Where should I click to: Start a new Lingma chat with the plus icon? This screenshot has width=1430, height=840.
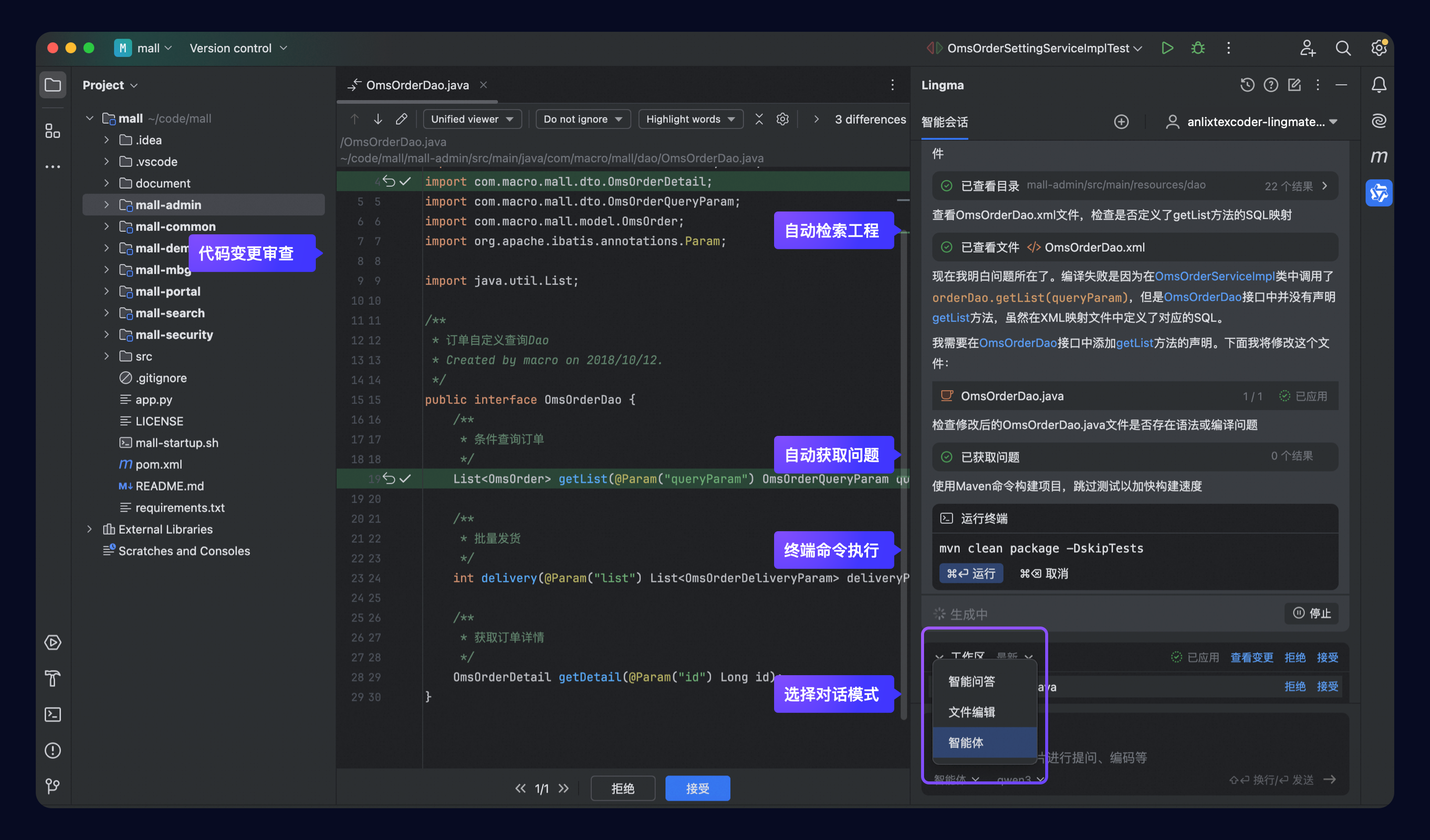1121,122
